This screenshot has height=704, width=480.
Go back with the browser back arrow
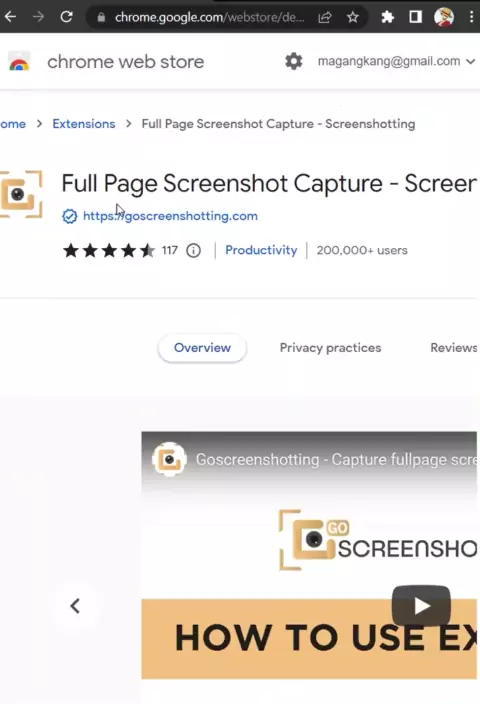[x=10, y=17]
